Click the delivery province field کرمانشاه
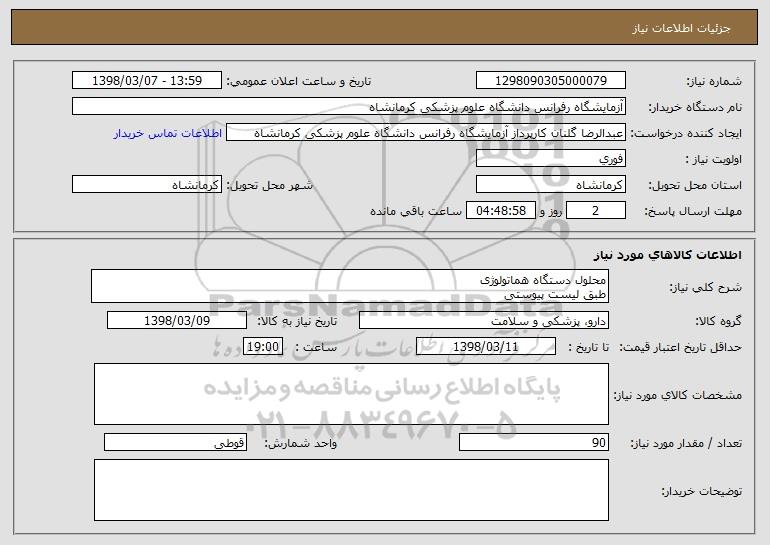The image size is (770, 545). (550, 184)
